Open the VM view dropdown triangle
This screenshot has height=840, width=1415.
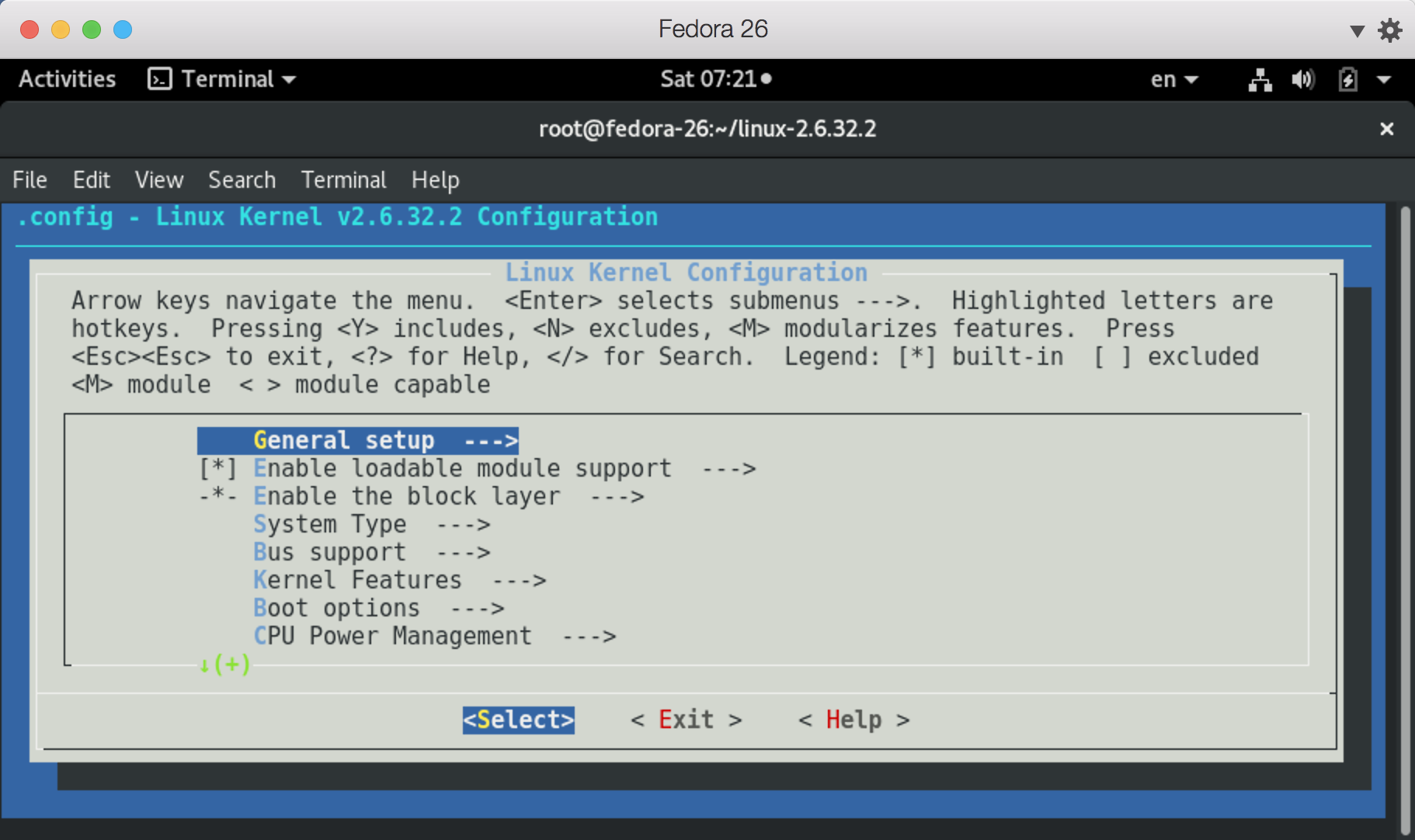pos(1357,31)
